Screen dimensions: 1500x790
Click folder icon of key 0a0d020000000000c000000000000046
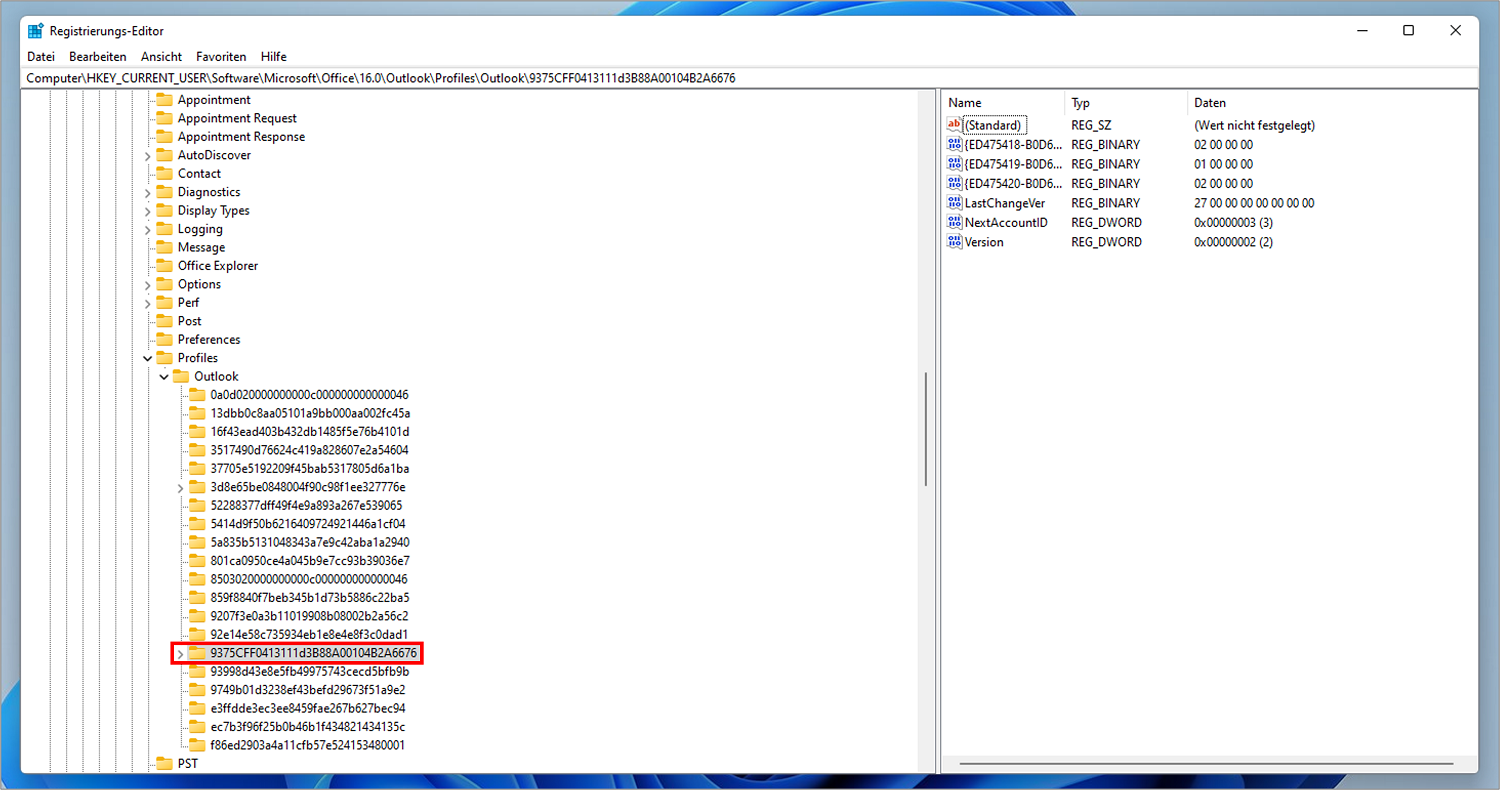(x=197, y=395)
